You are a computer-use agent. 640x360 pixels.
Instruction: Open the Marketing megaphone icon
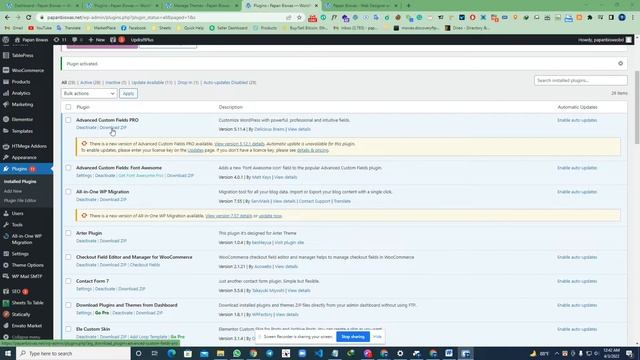[x=6, y=104]
